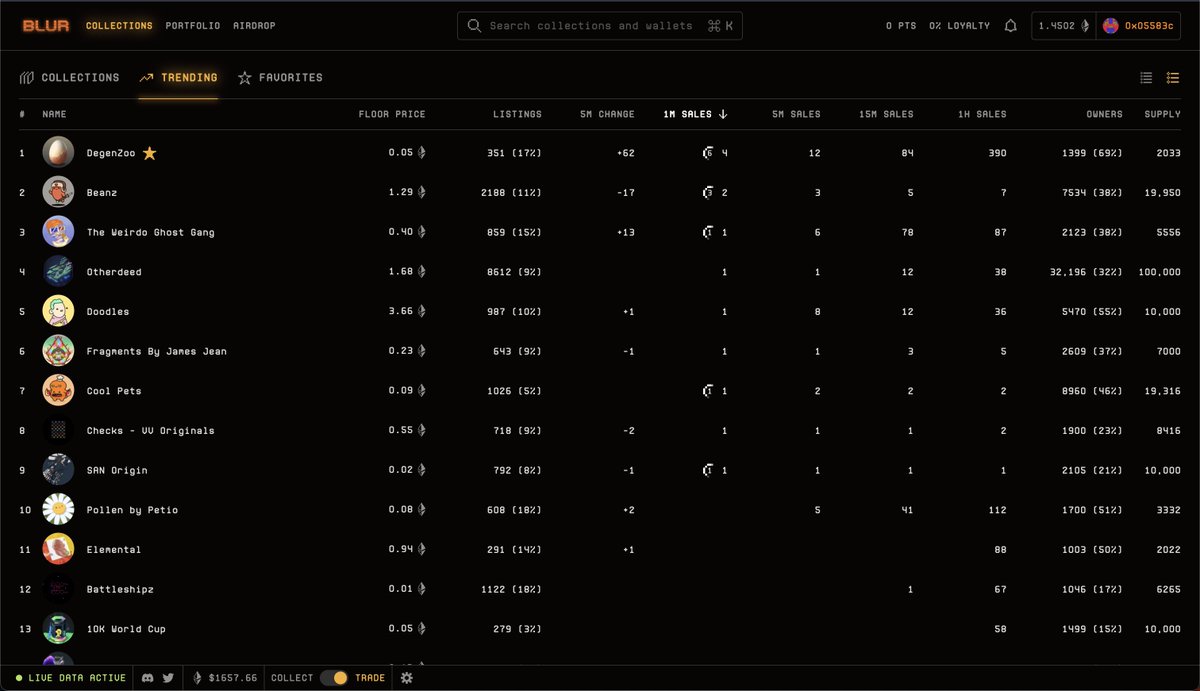Sort by Owners column
This screenshot has height=691, width=1200.
[1104, 114]
